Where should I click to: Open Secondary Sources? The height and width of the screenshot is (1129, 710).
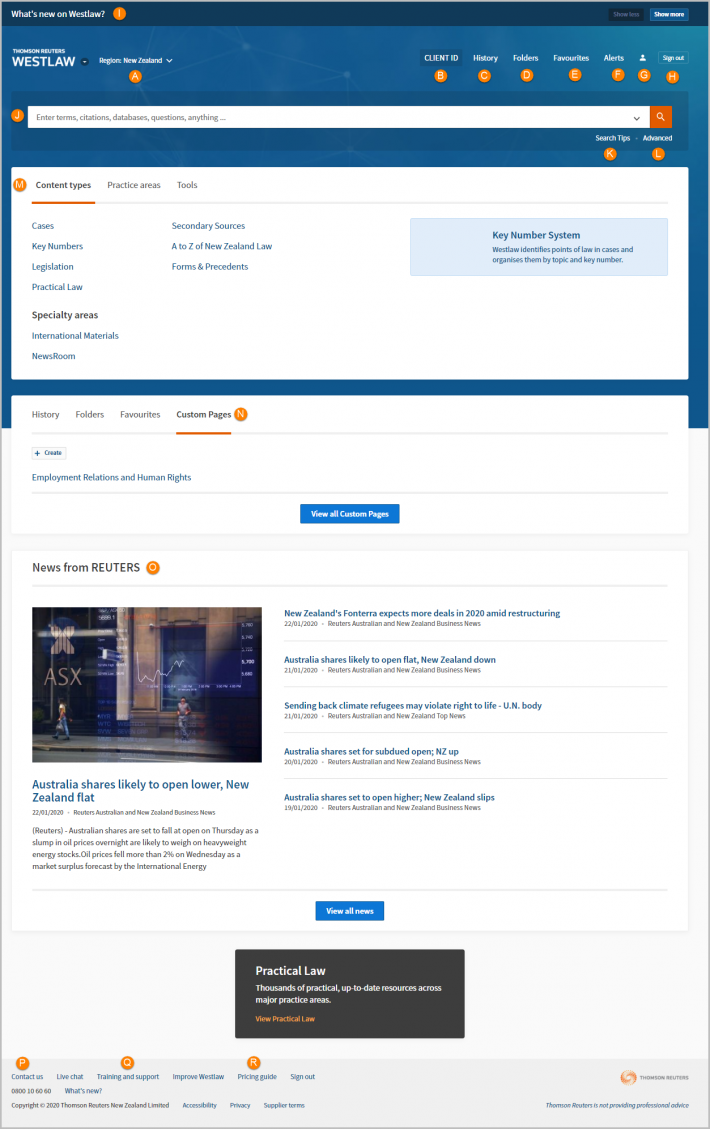click(208, 226)
